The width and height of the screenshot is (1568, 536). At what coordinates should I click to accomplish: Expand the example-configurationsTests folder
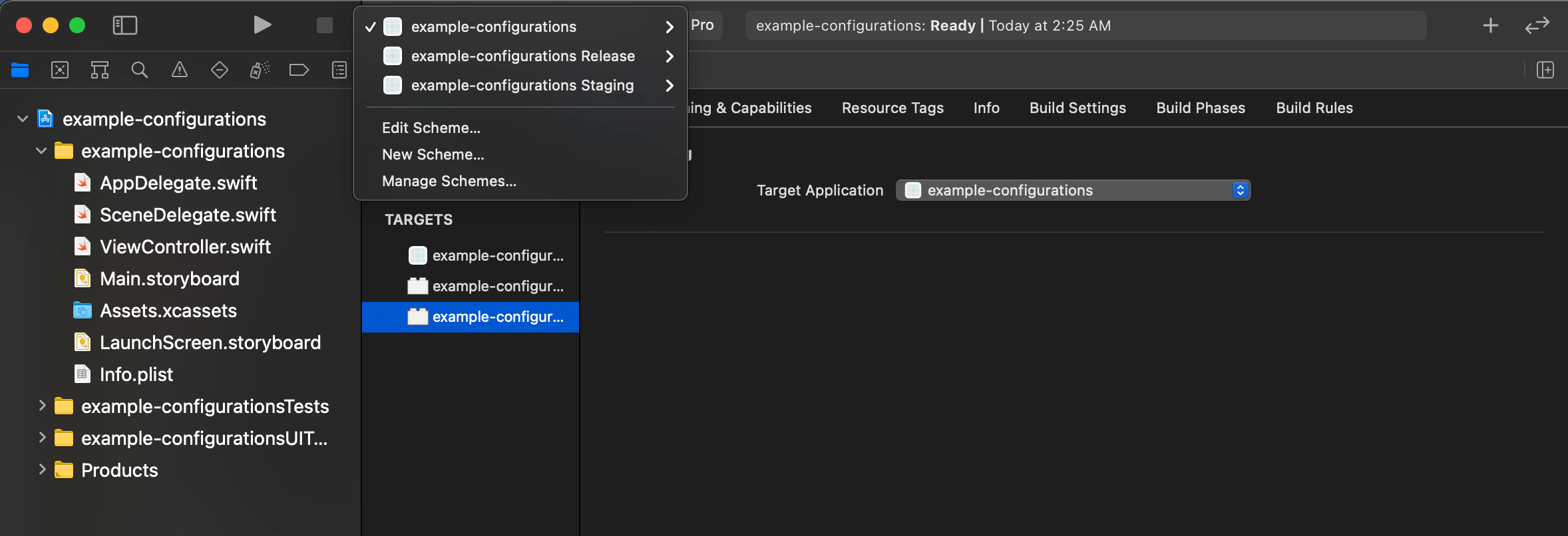click(x=42, y=406)
